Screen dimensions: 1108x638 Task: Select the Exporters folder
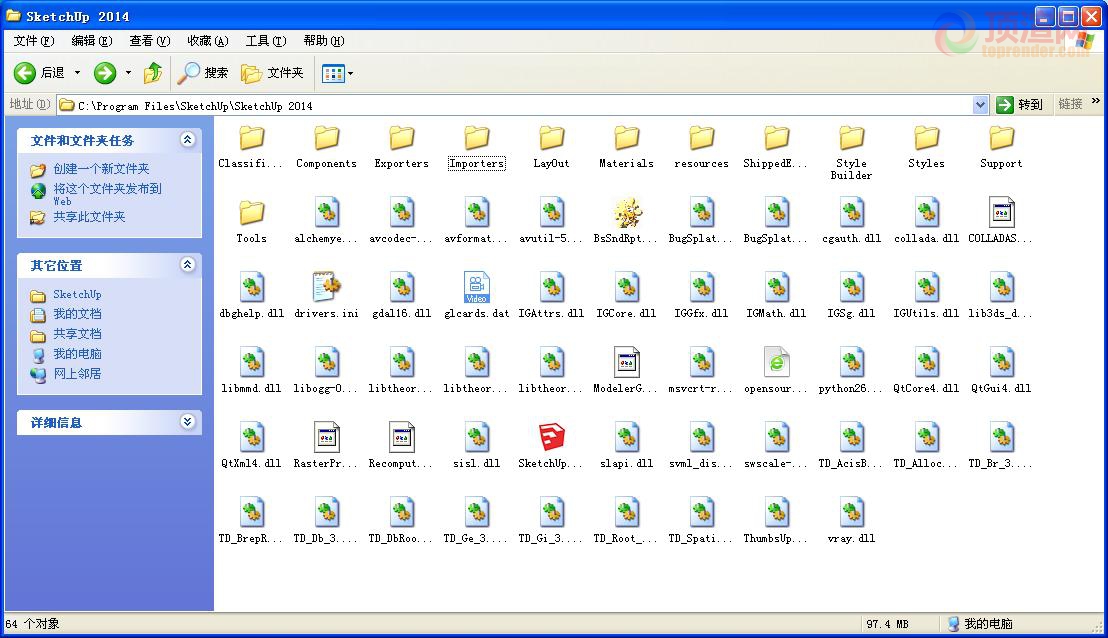click(x=401, y=148)
